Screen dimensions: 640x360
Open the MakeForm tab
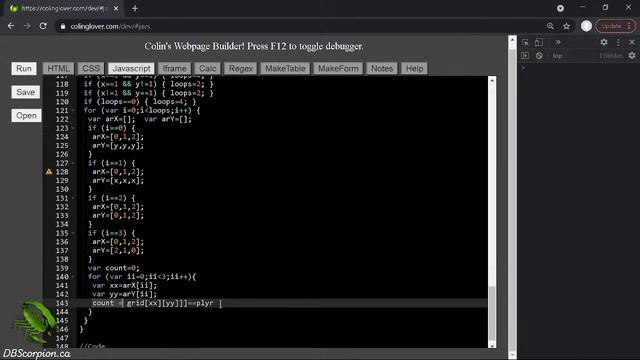tap(338, 69)
